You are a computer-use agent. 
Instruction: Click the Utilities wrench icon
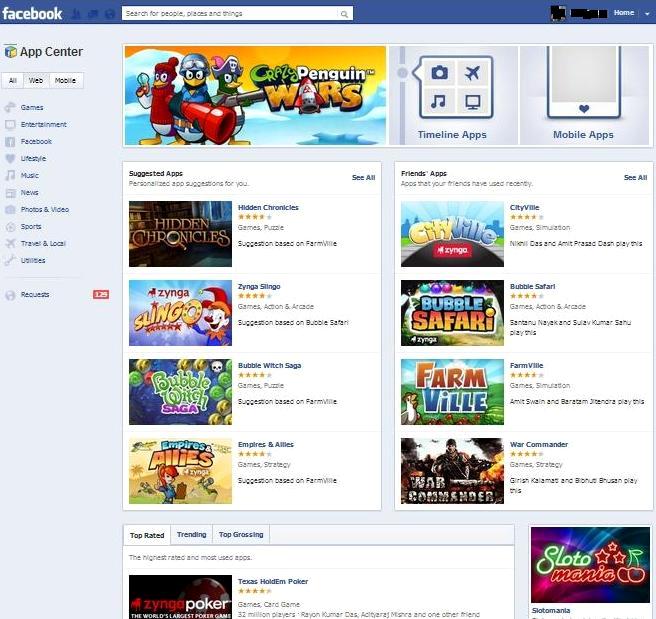tap(10, 260)
